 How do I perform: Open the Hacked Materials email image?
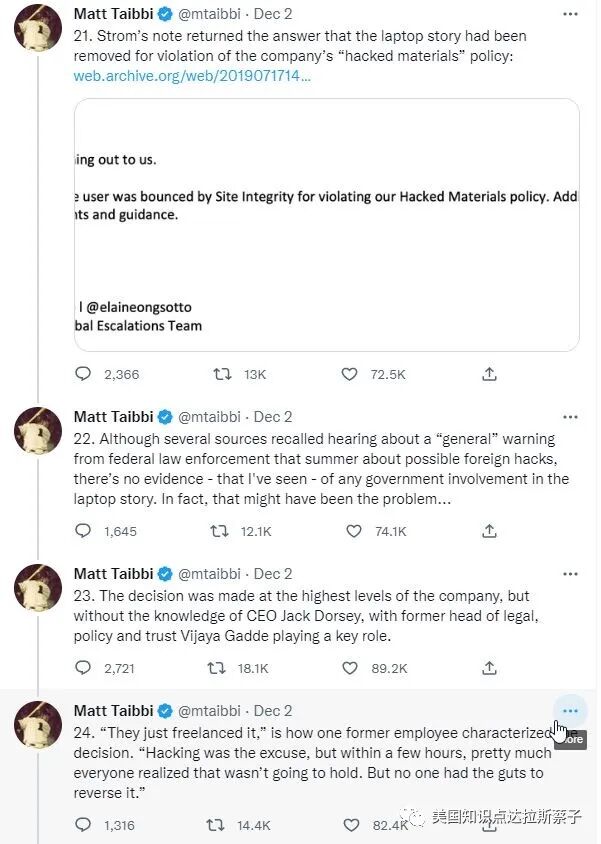click(x=327, y=225)
